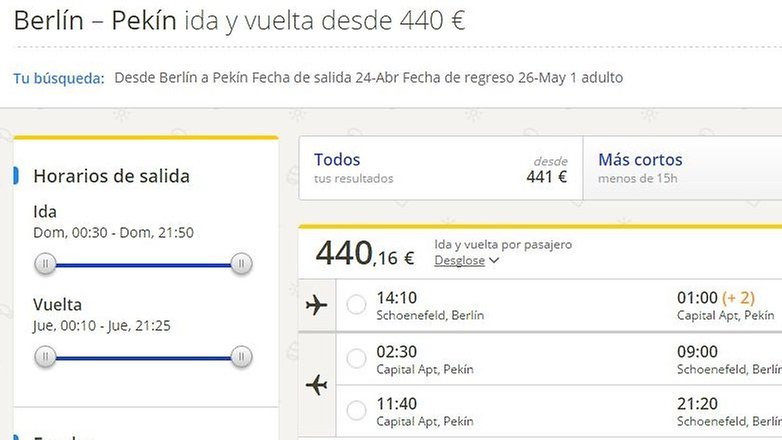Click the chevron next to Desglose

pyautogui.click(x=494, y=260)
